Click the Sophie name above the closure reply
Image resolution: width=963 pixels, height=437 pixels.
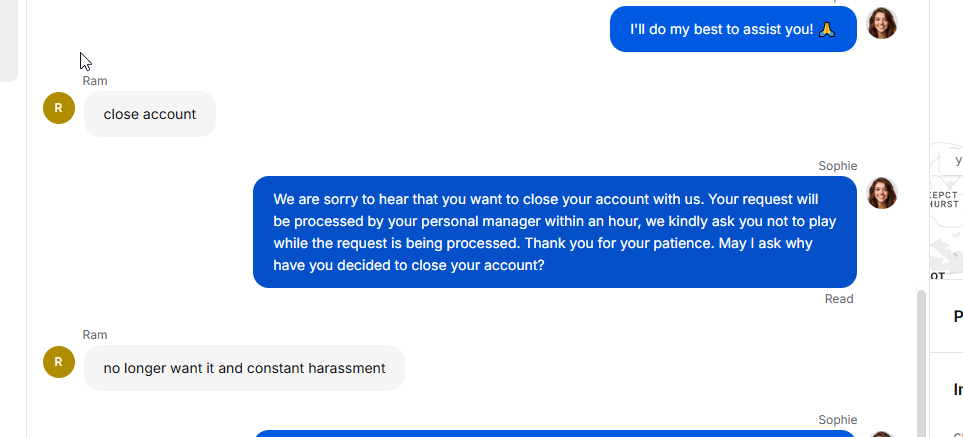click(x=838, y=166)
